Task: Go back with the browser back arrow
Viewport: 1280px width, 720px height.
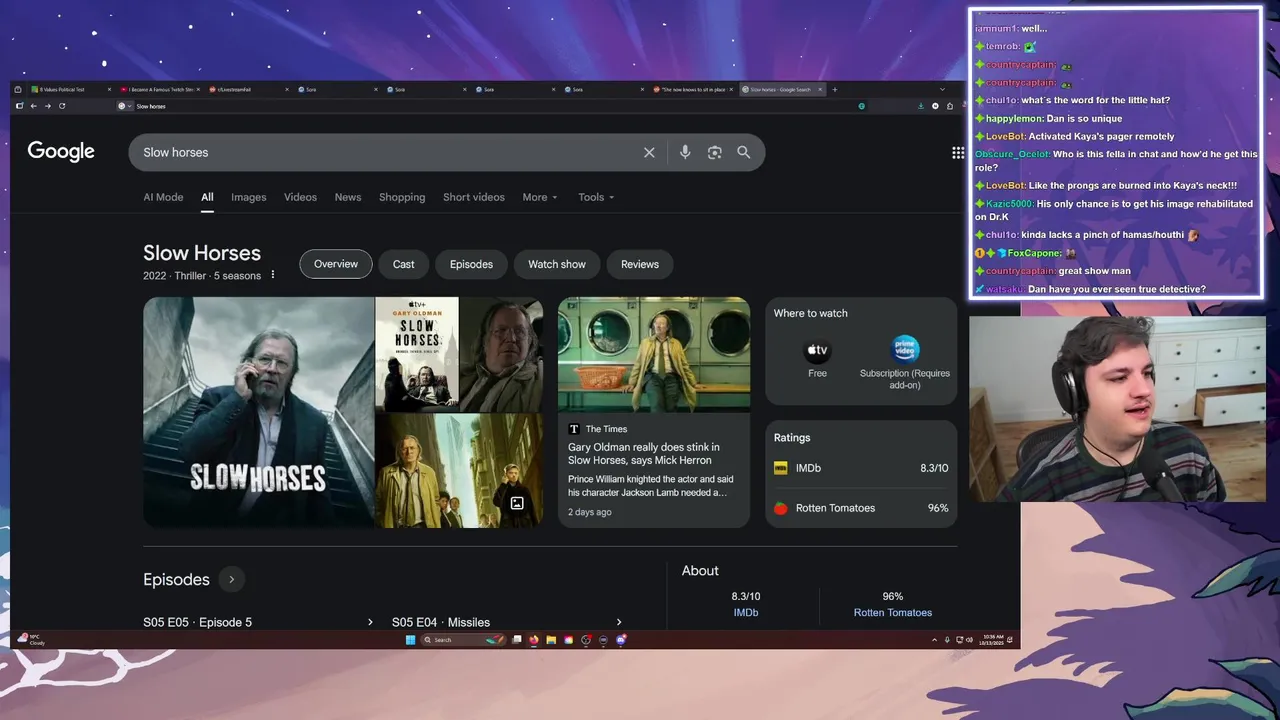Action: (x=33, y=106)
